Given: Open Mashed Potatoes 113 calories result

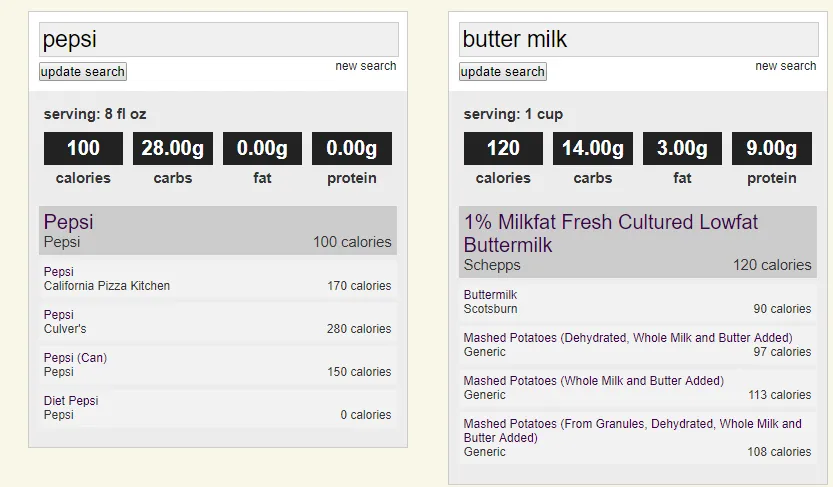Looking at the screenshot, I should click(x=638, y=388).
